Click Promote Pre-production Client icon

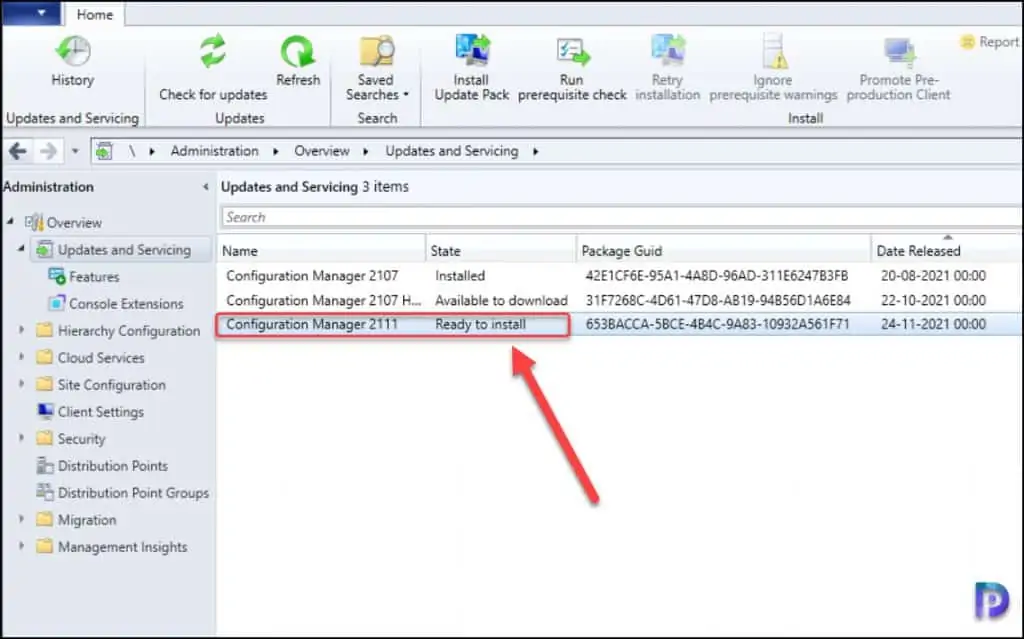[x=899, y=52]
